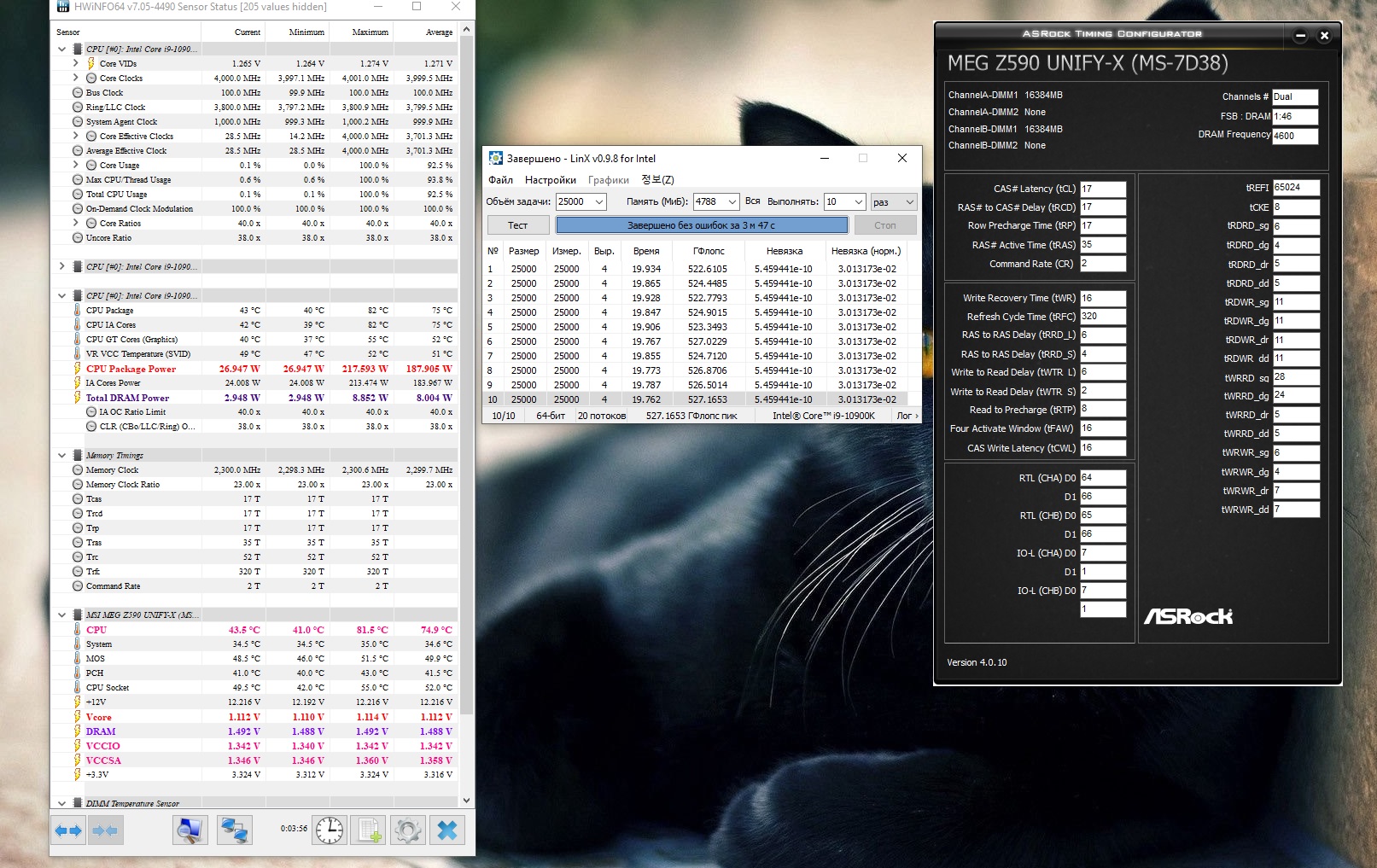Collapse the DIMM Temperature Sensor group
1377x868 pixels.
(x=61, y=803)
